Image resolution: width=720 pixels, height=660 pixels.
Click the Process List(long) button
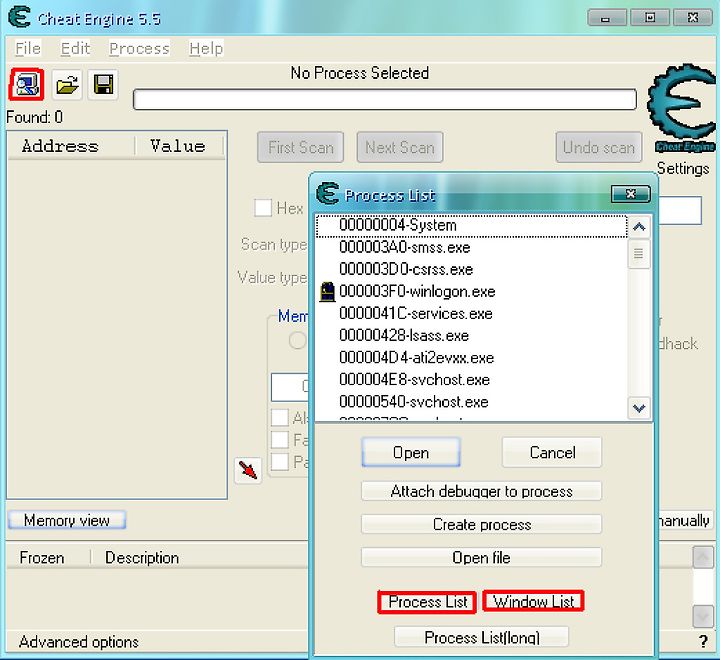481,637
